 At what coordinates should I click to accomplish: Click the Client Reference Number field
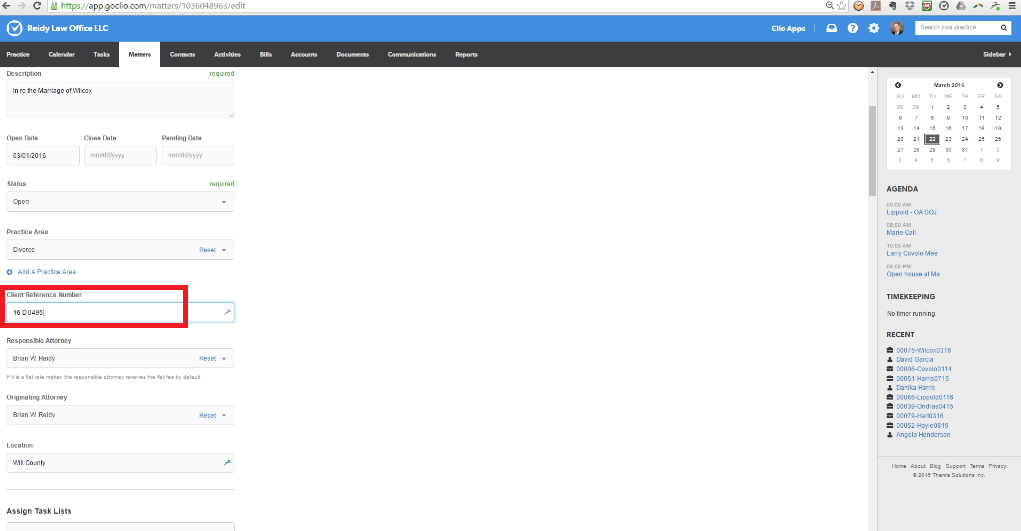pos(115,313)
